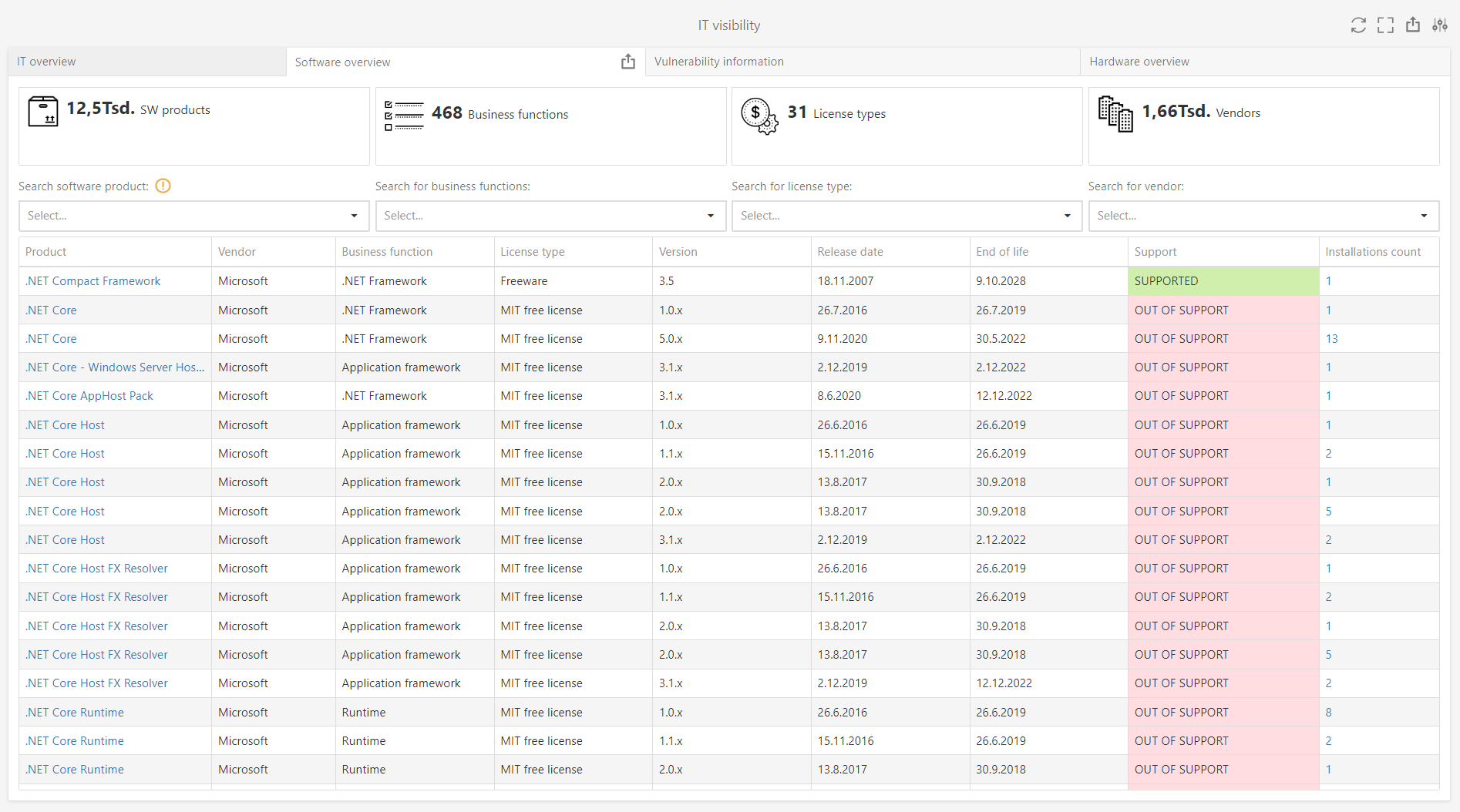1460x812 pixels.
Task: Open the Hardware overview tab
Action: coord(1139,62)
